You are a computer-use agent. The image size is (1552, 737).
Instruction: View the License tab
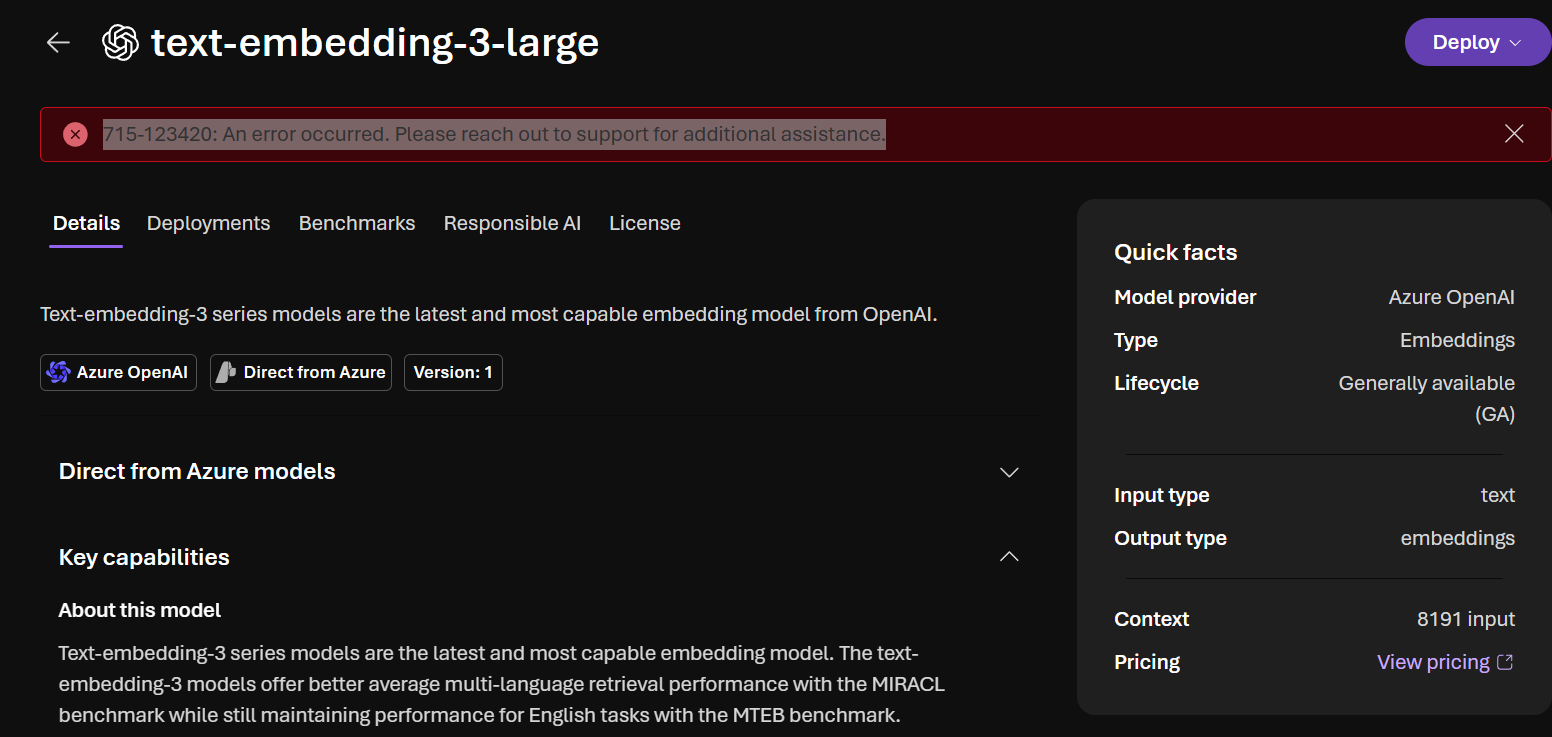click(645, 223)
